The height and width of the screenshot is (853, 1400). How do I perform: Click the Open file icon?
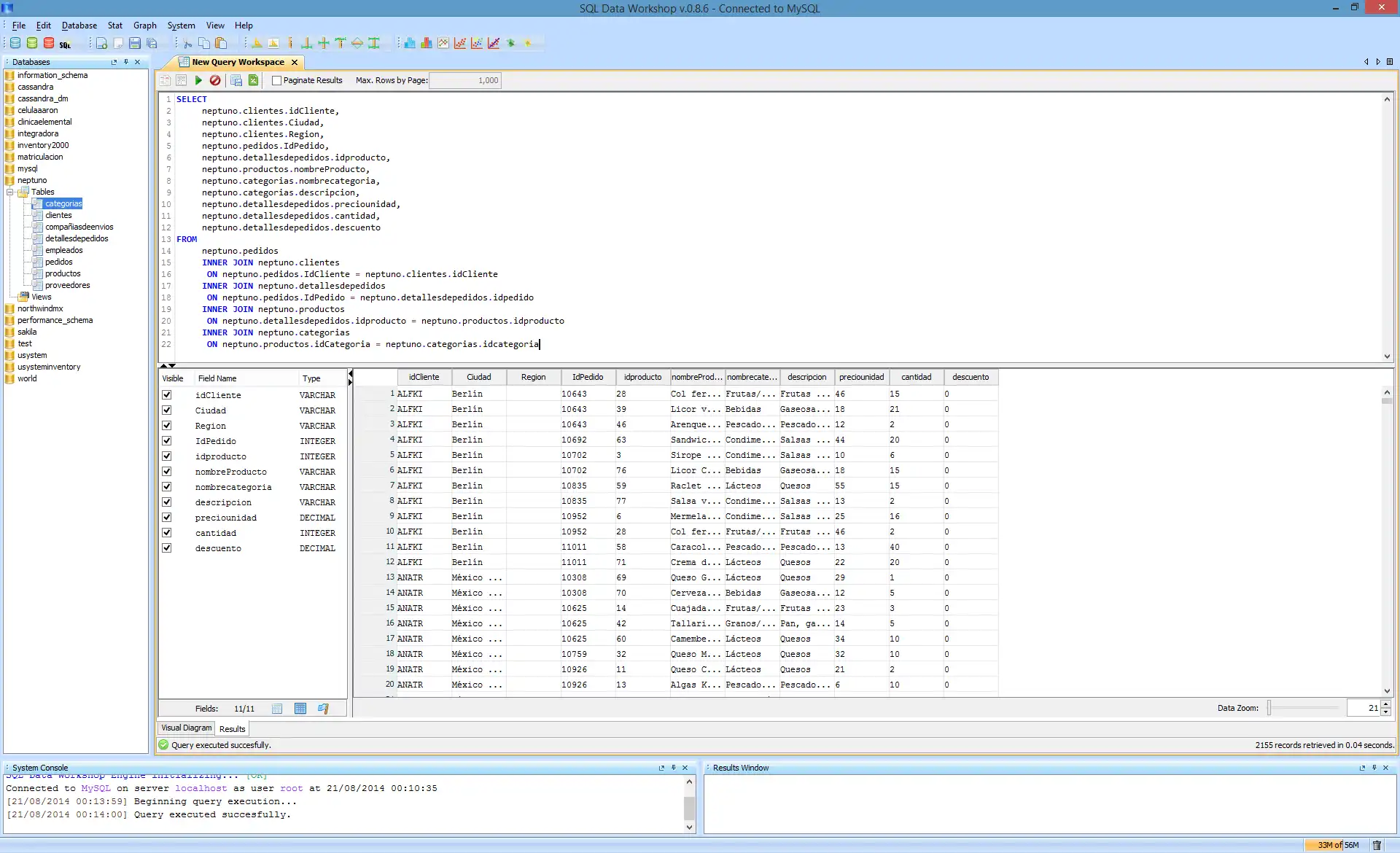click(117, 43)
